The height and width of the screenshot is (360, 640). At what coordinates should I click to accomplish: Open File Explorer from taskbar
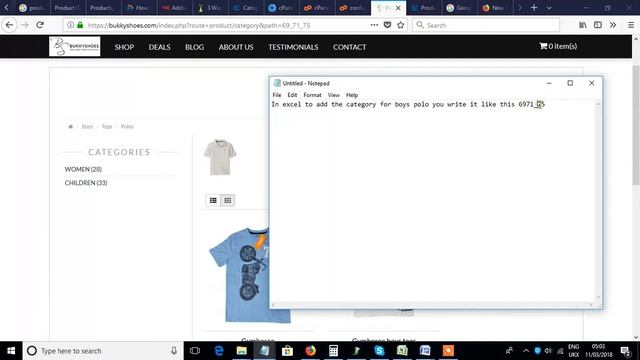(242, 351)
